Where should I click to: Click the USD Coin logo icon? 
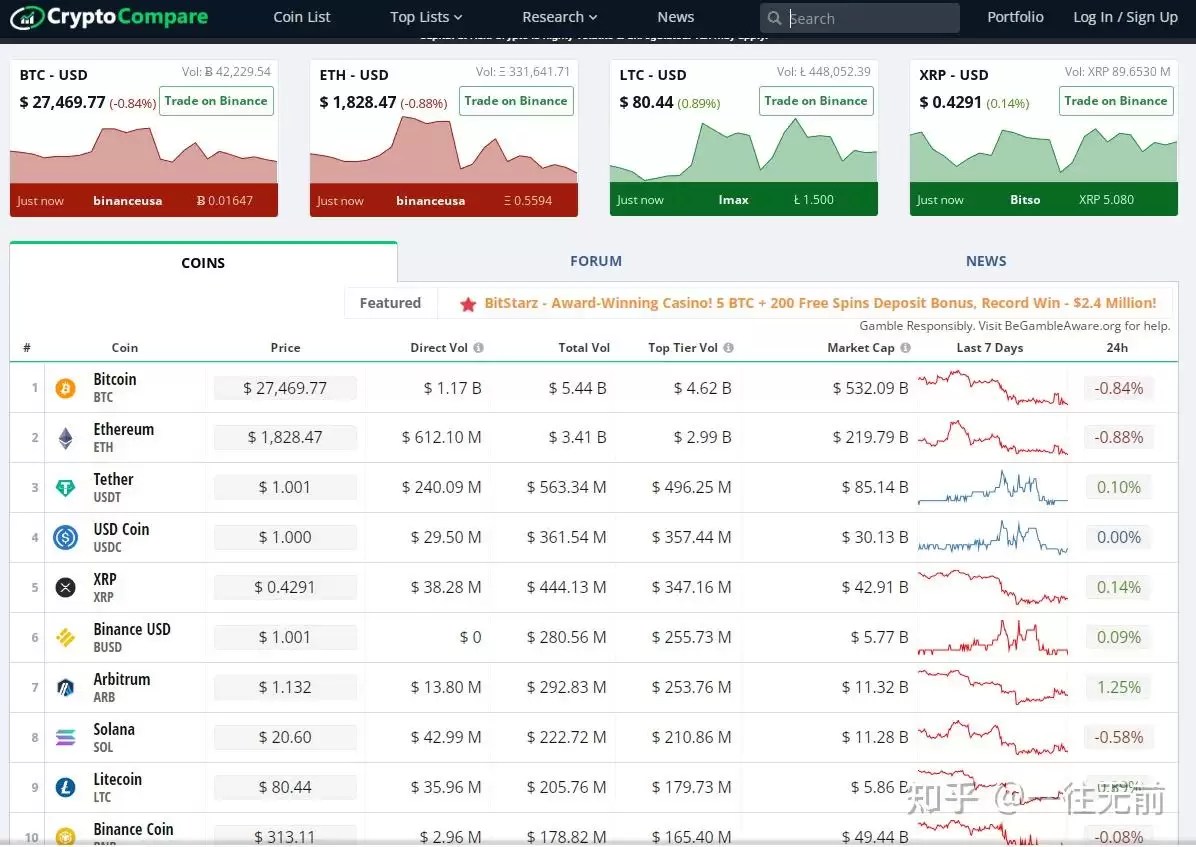click(x=65, y=538)
